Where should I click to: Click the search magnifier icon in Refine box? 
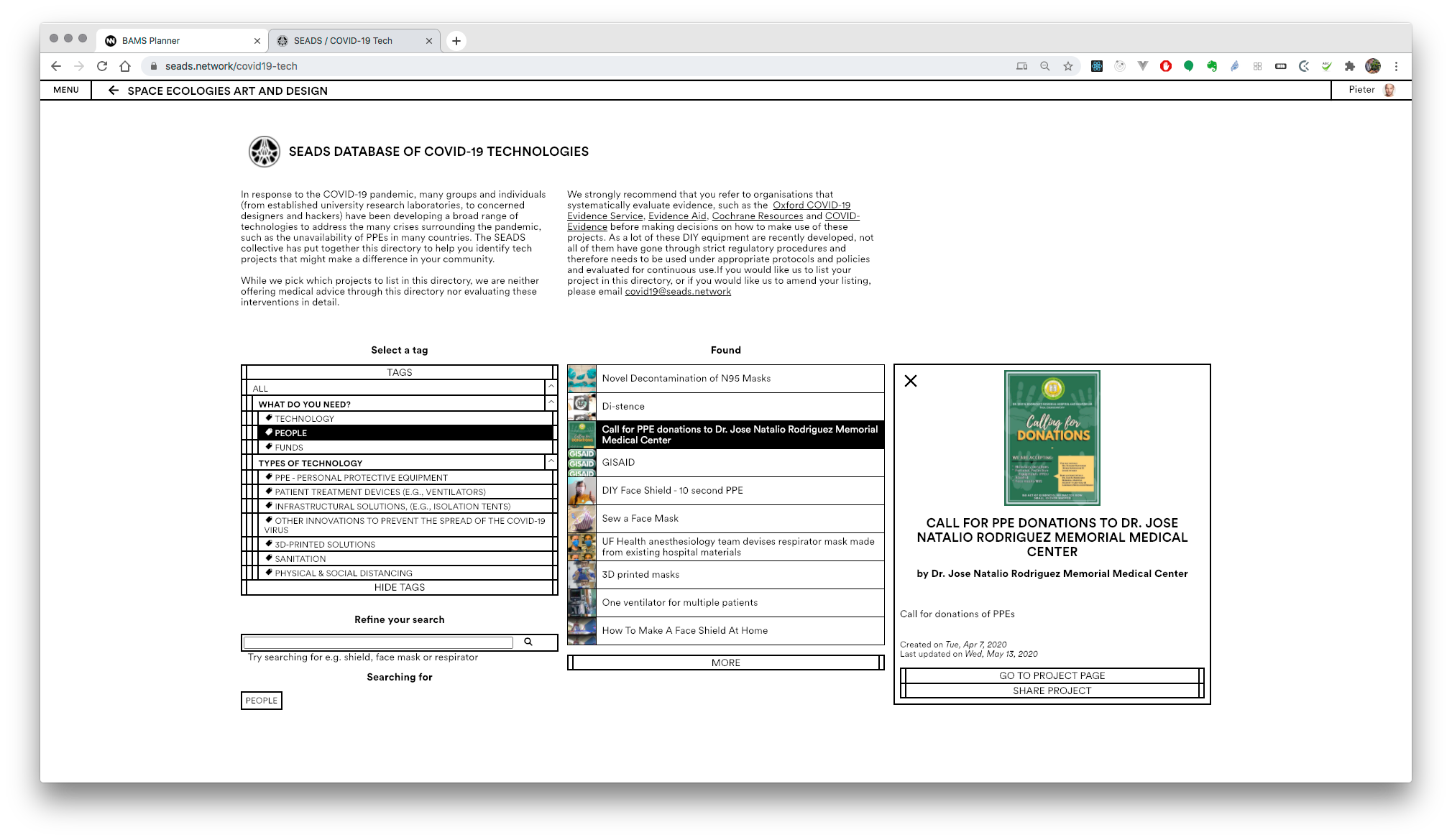[x=528, y=642]
